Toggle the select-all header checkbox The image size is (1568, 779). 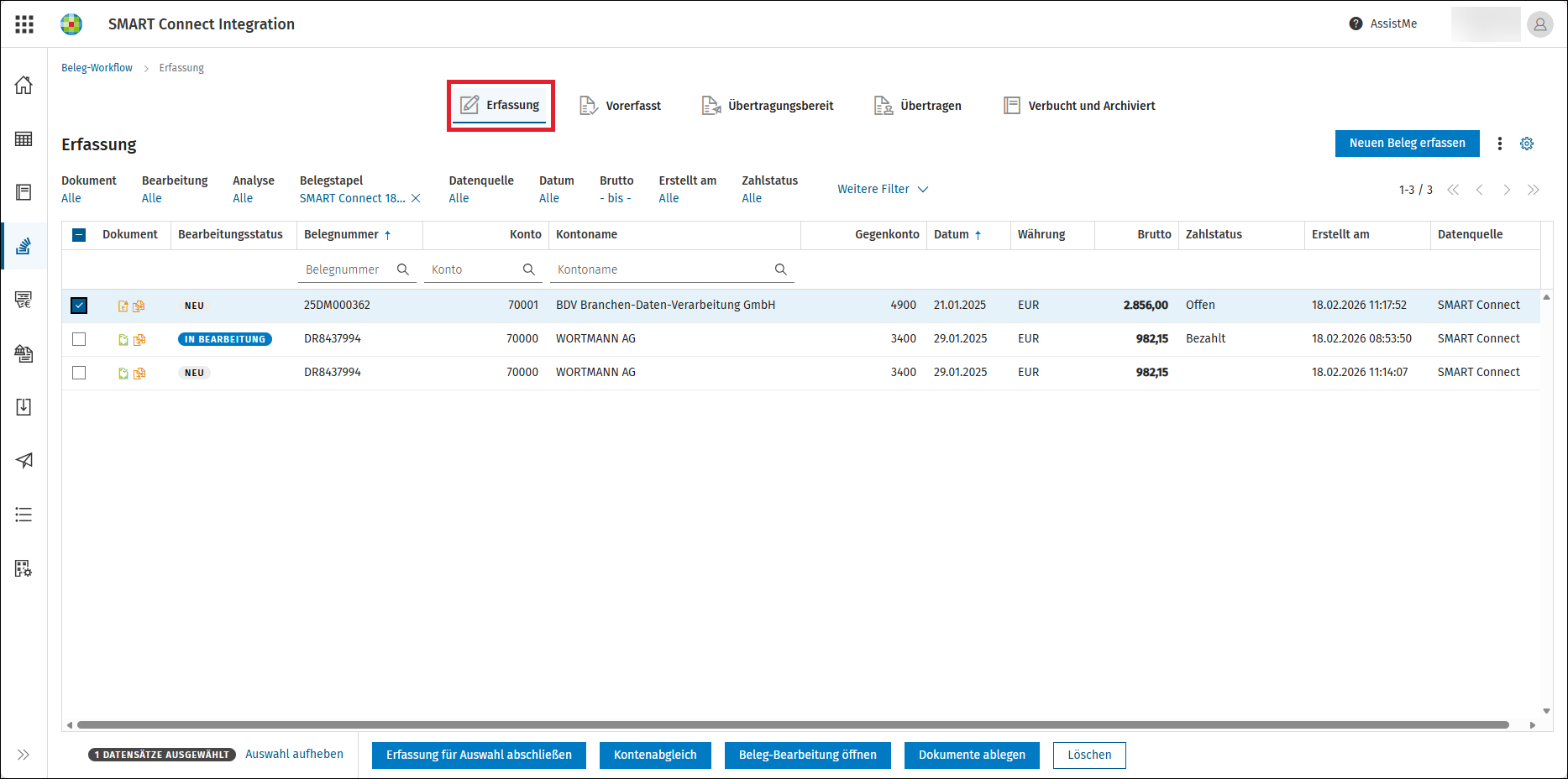[x=79, y=235]
